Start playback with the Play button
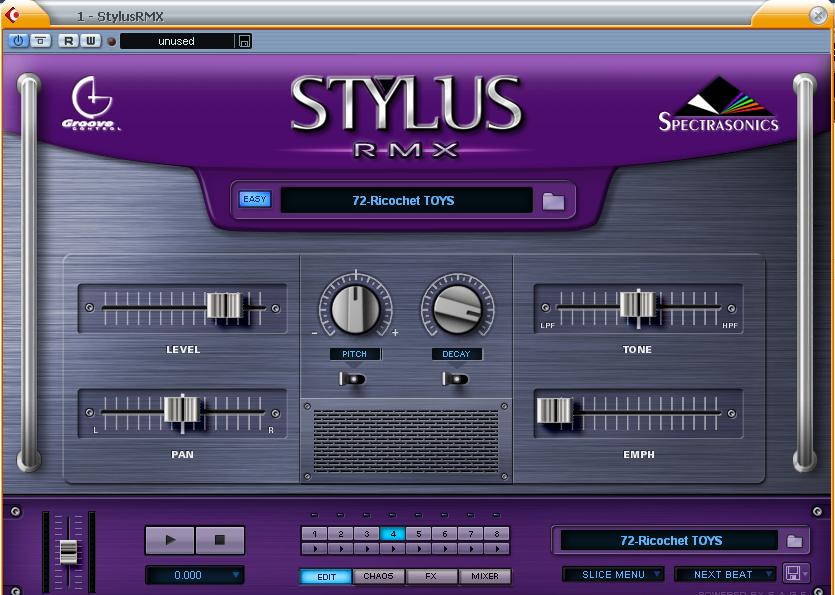 (170, 540)
